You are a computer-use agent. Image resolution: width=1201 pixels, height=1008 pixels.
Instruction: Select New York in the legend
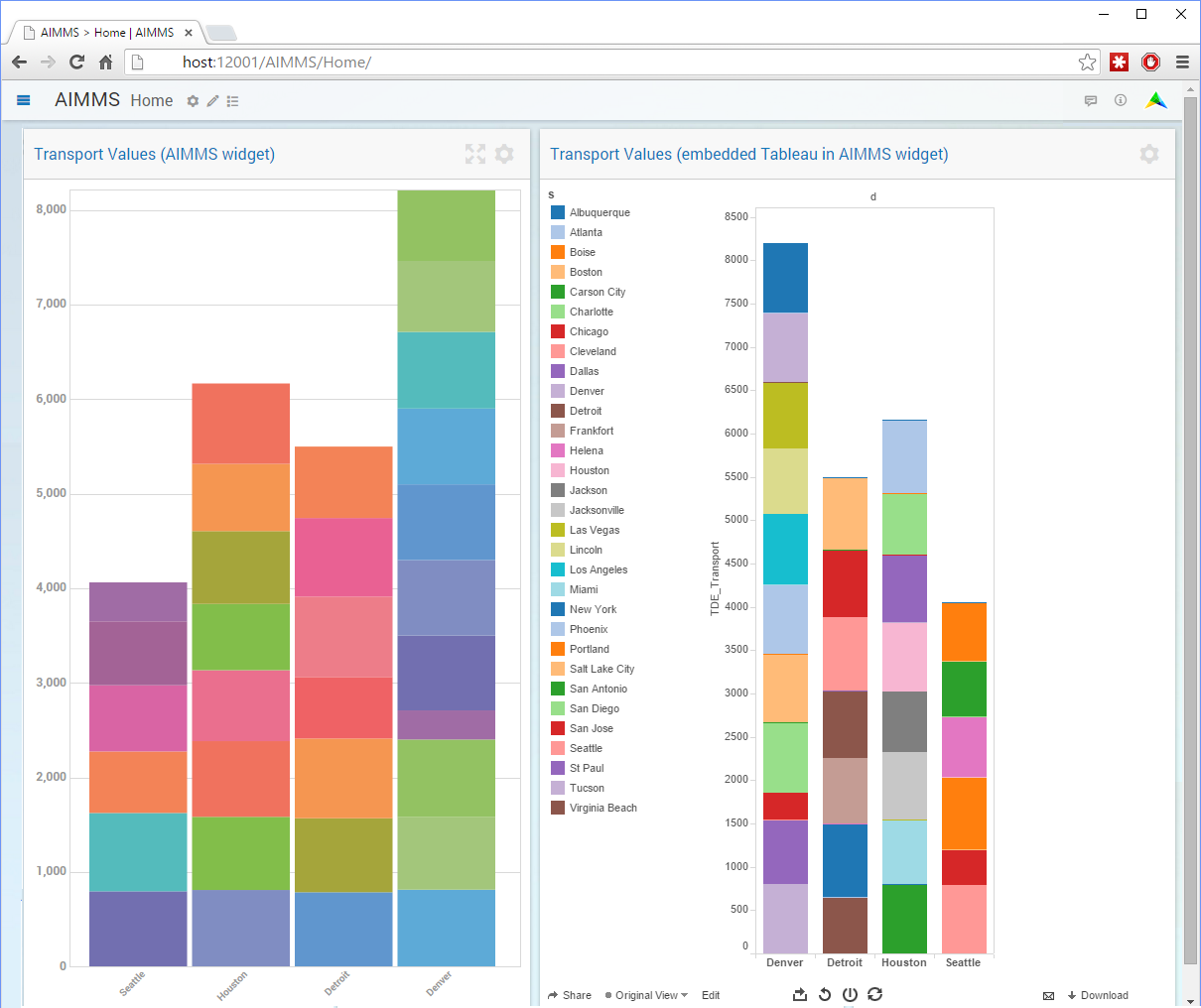point(594,609)
